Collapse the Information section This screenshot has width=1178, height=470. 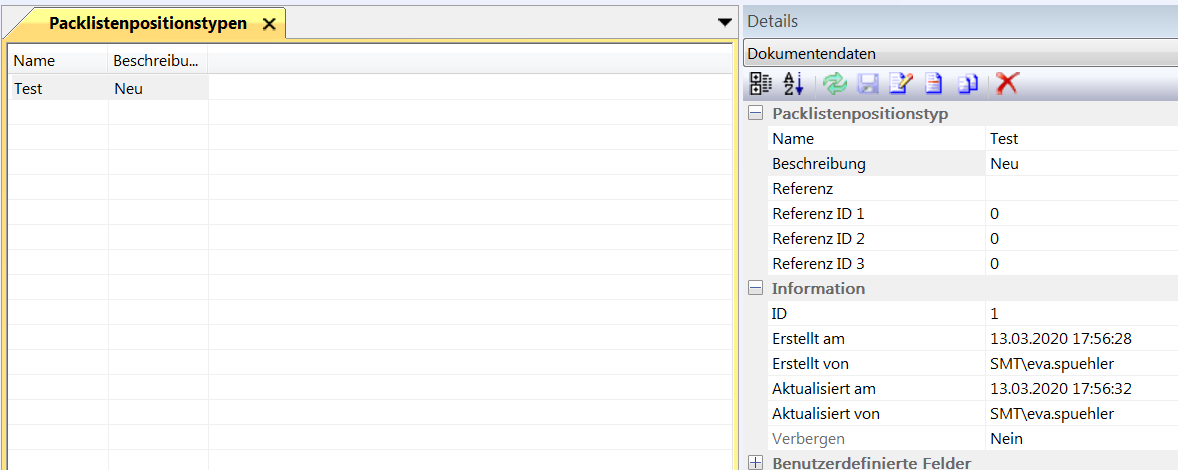(756, 289)
